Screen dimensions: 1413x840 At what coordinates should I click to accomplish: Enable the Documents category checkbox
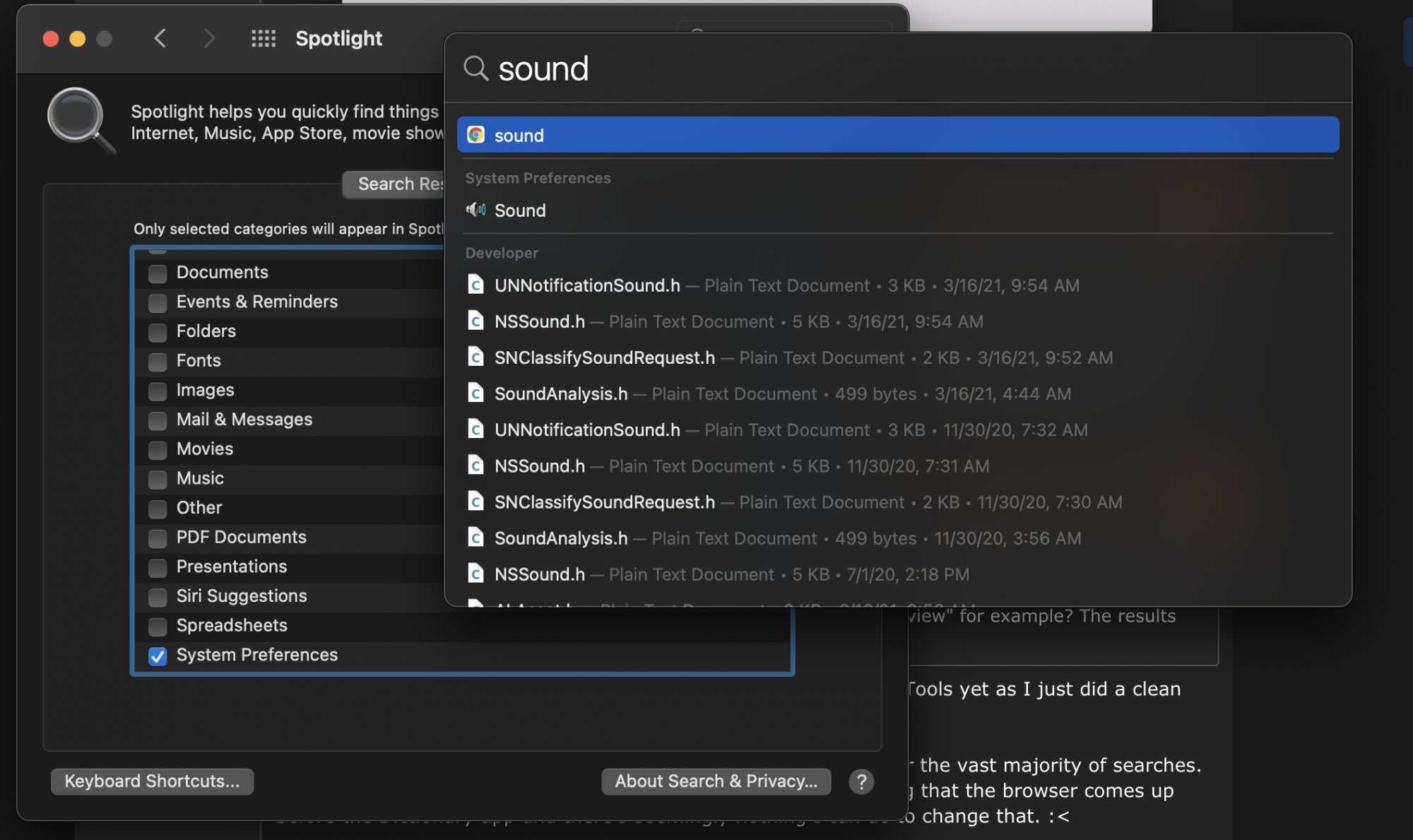[158, 273]
